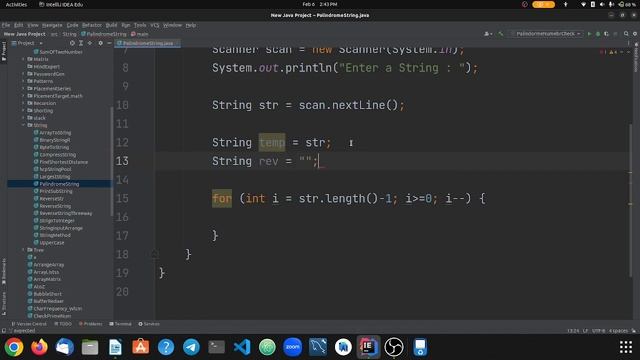
Task: Run with coverage from the toolbar
Action: pos(607,34)
